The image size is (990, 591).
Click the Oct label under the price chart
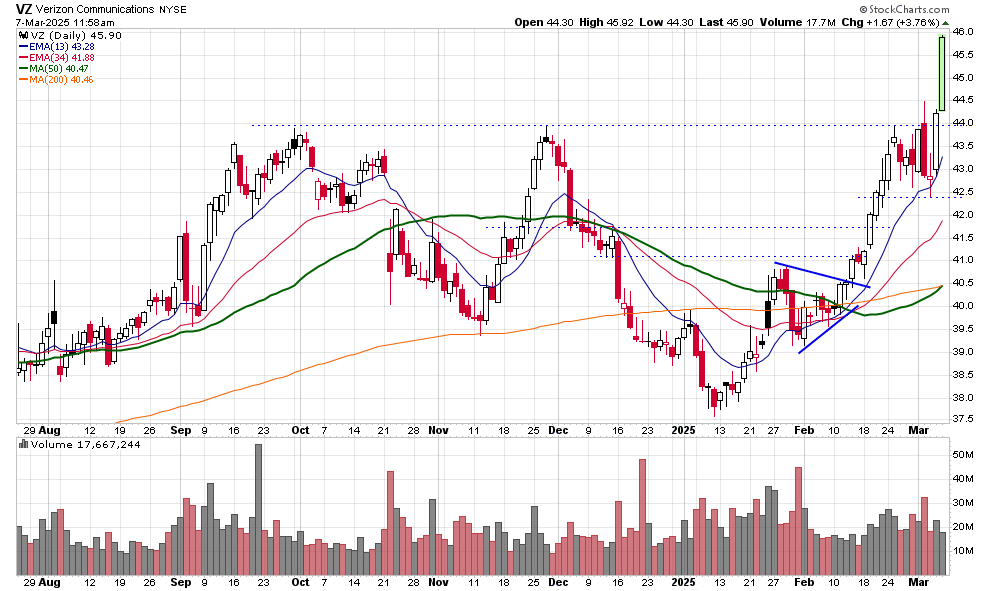(x=301, y=431)
